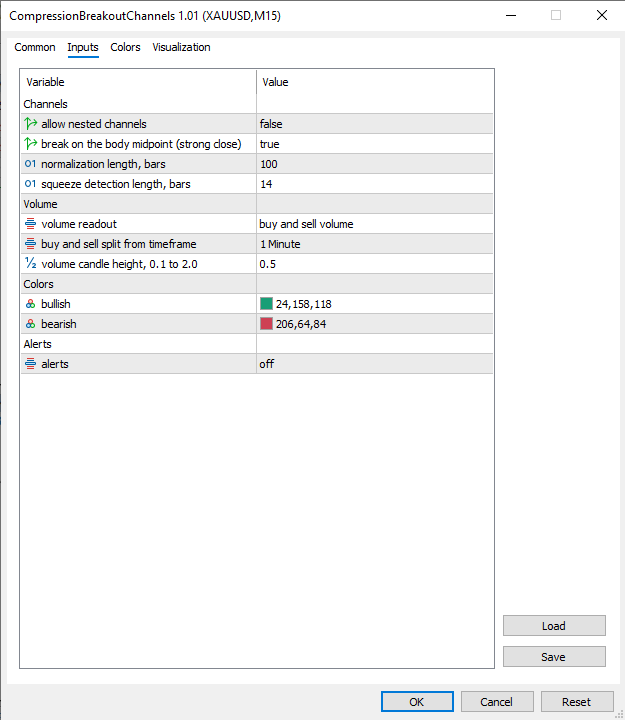Screen dimensions: 625x720
Task: Select the bullish value text 24,158,118
Action: 304,304
